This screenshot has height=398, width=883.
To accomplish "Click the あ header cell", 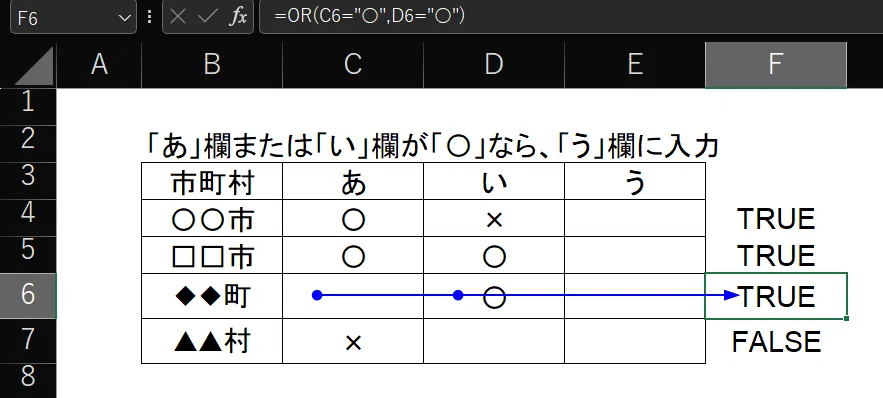I will coord(353,181).
